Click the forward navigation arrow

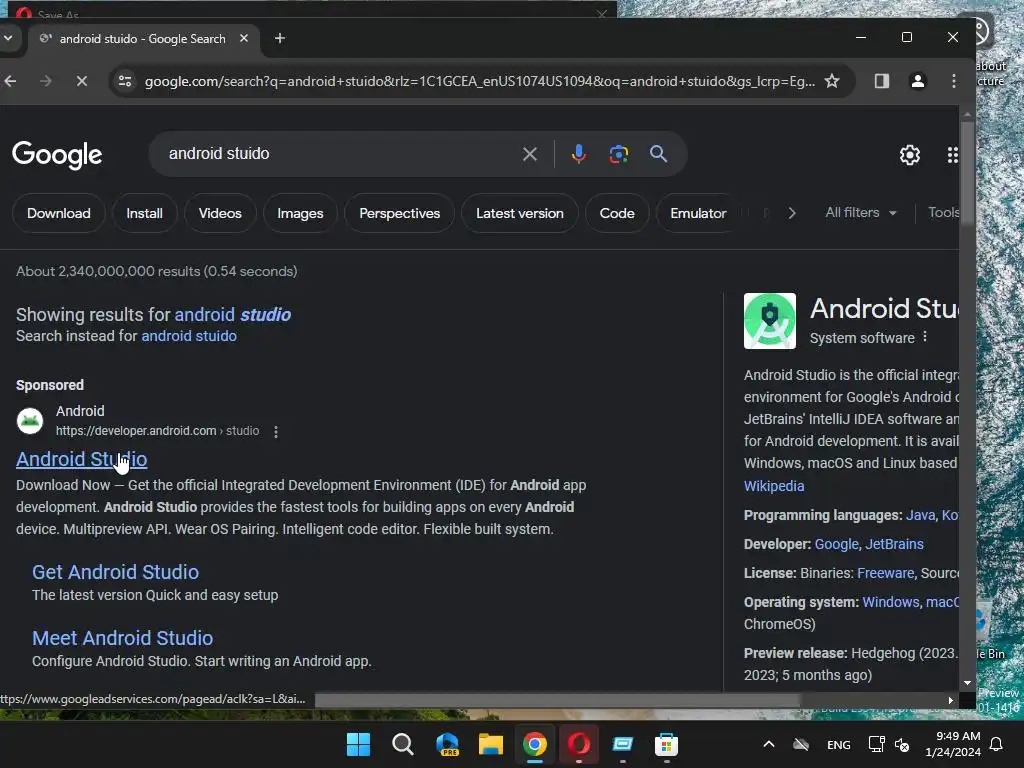click(x=46, y=81)
